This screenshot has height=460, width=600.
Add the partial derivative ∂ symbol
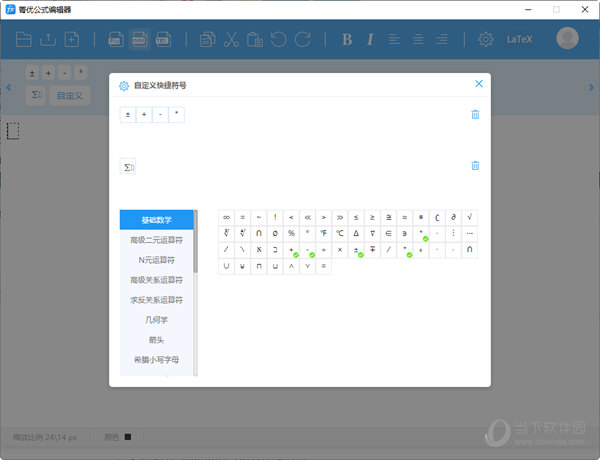[453, 217]
